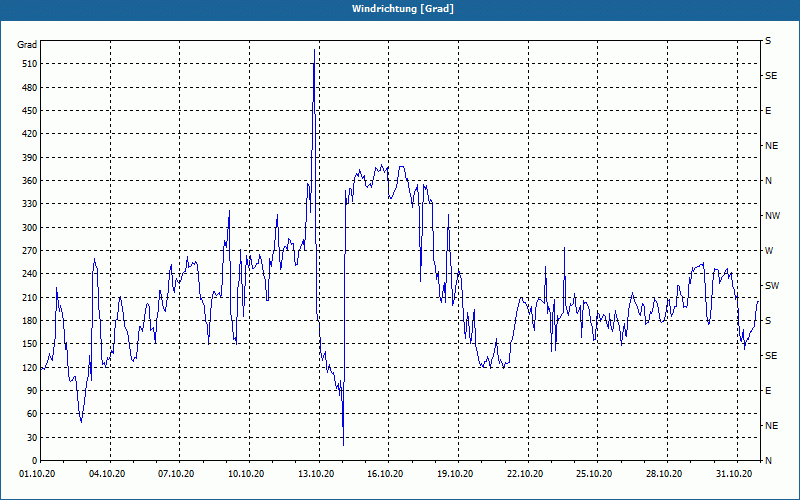Click the E compass label level with 90

pos(768,390)
